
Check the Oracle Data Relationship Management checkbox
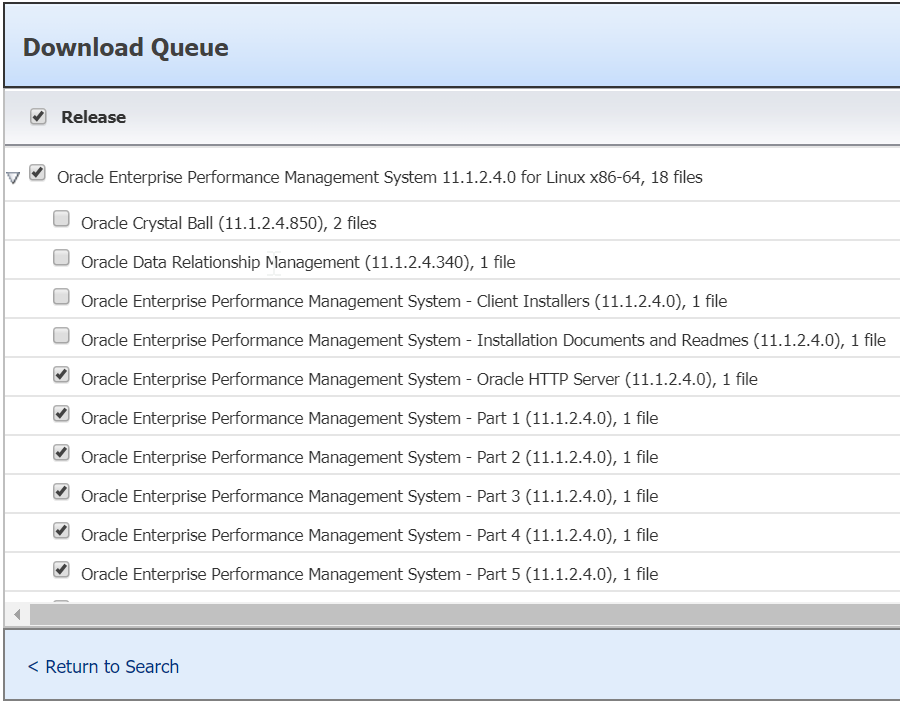tap(61, 258)
